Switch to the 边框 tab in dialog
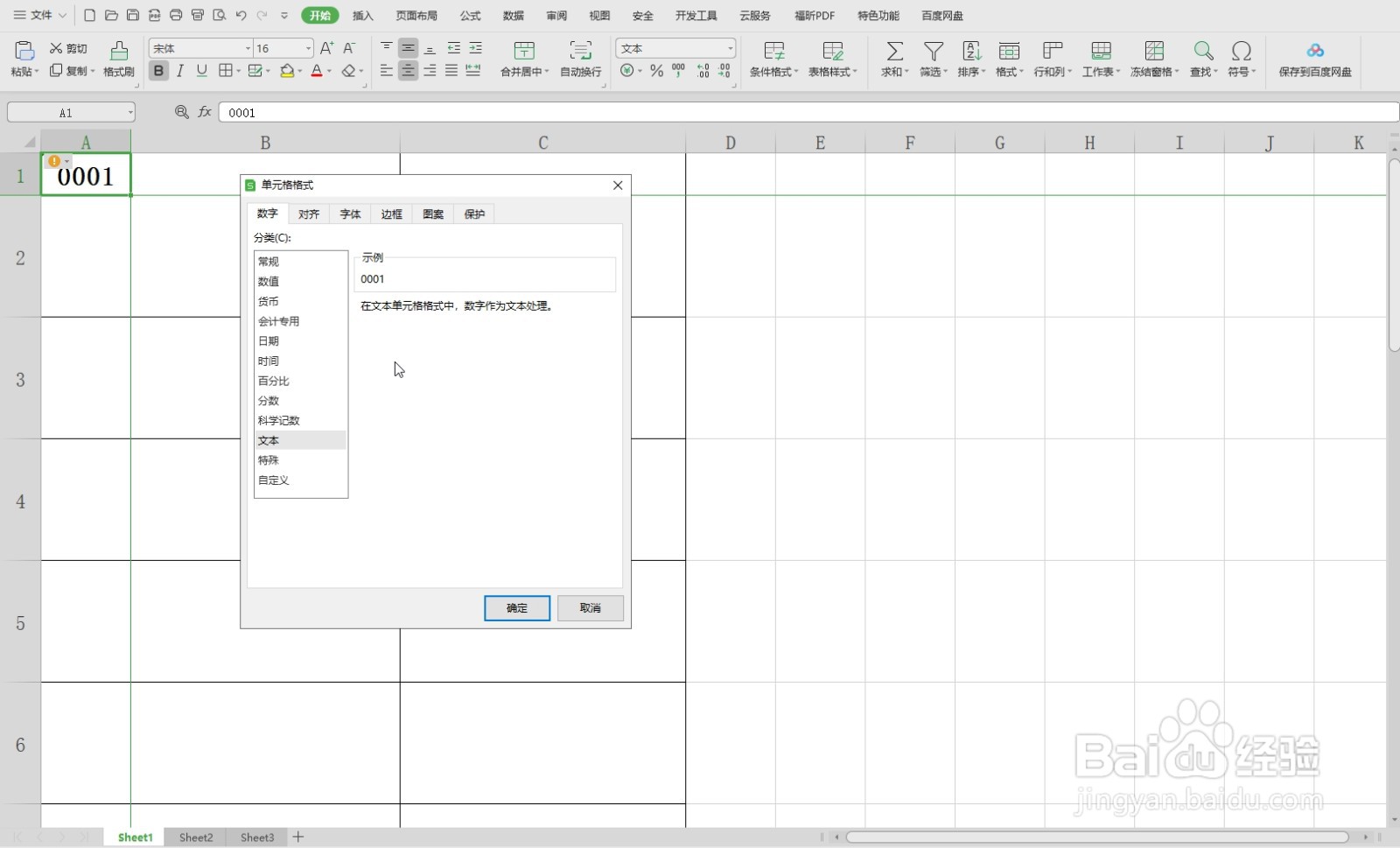 [x=391, y=214]
